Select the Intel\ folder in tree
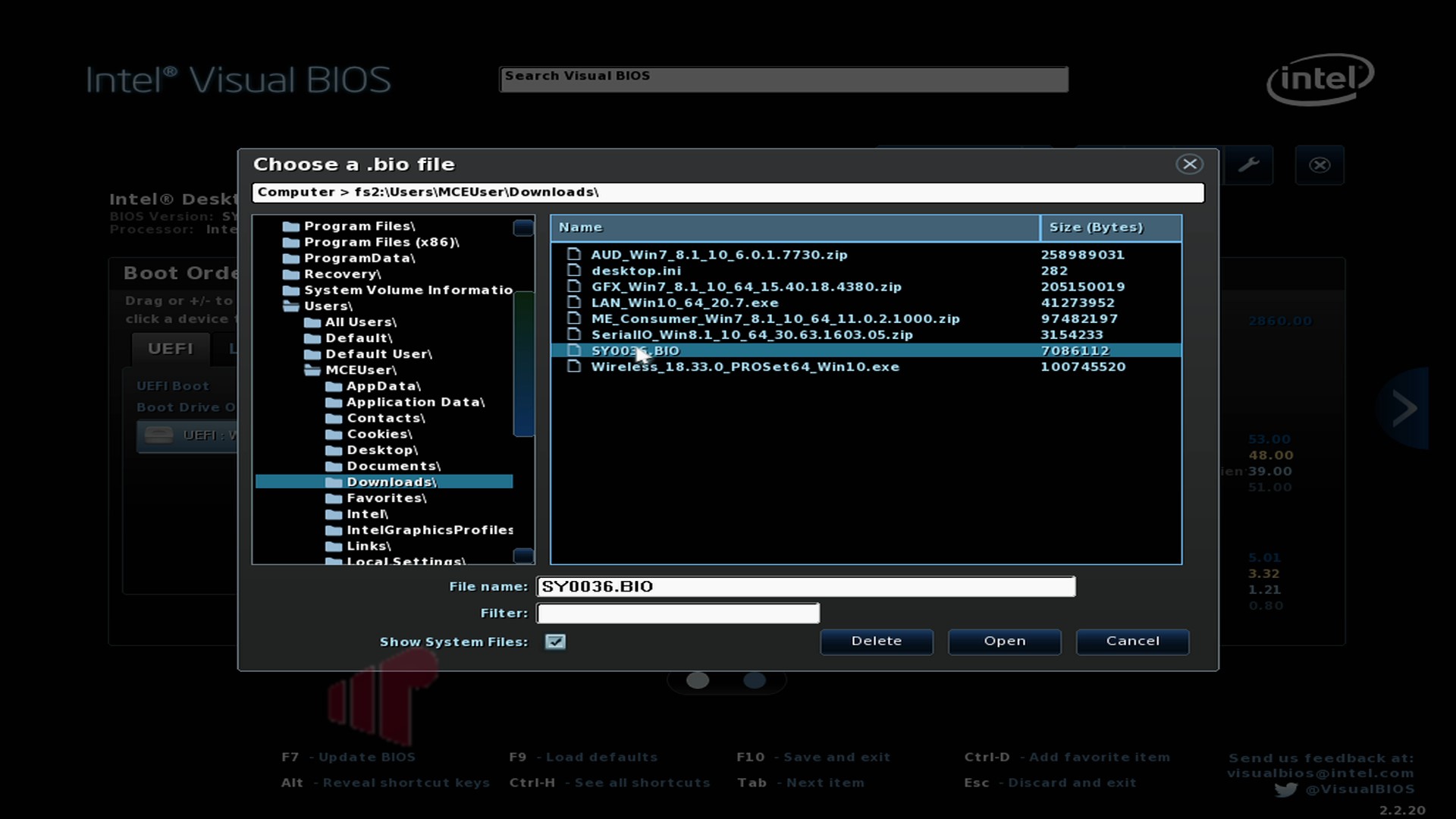This screenshot has height=819, width=1456. (x=367, y=514)
